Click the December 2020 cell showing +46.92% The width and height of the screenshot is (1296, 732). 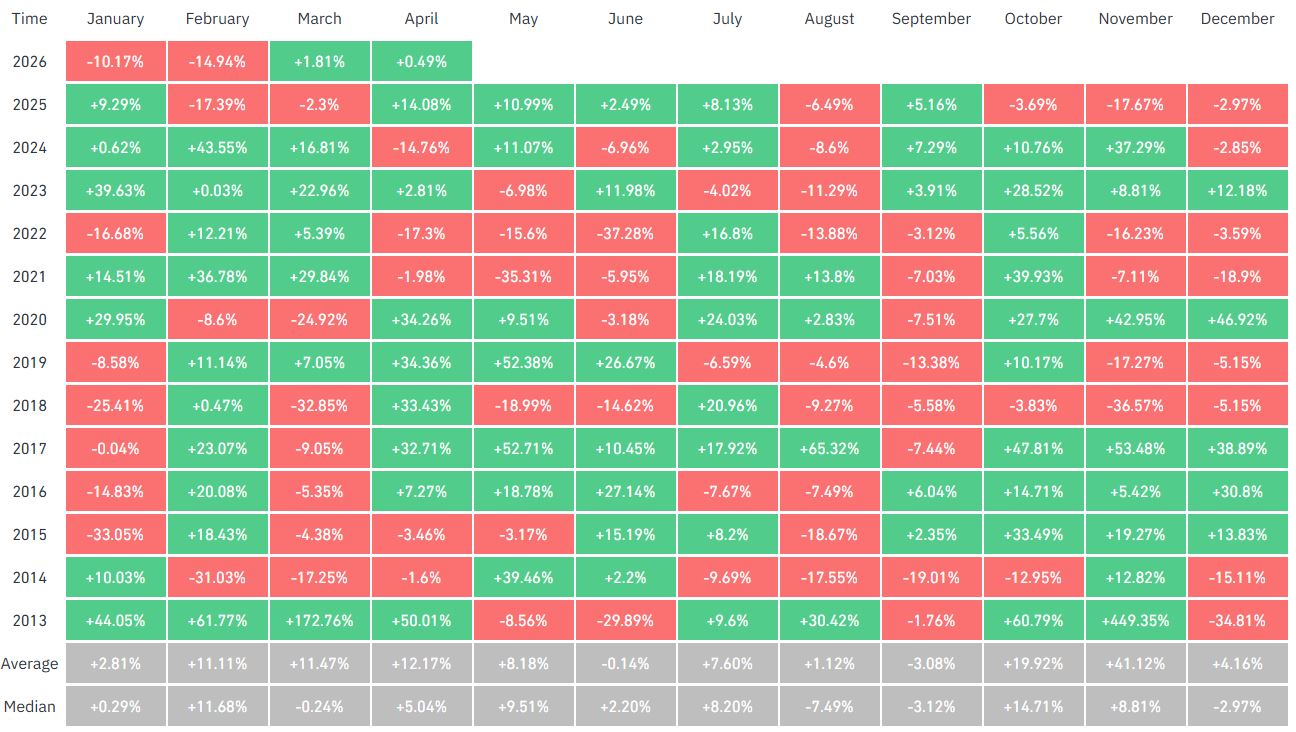[1237, 319]
